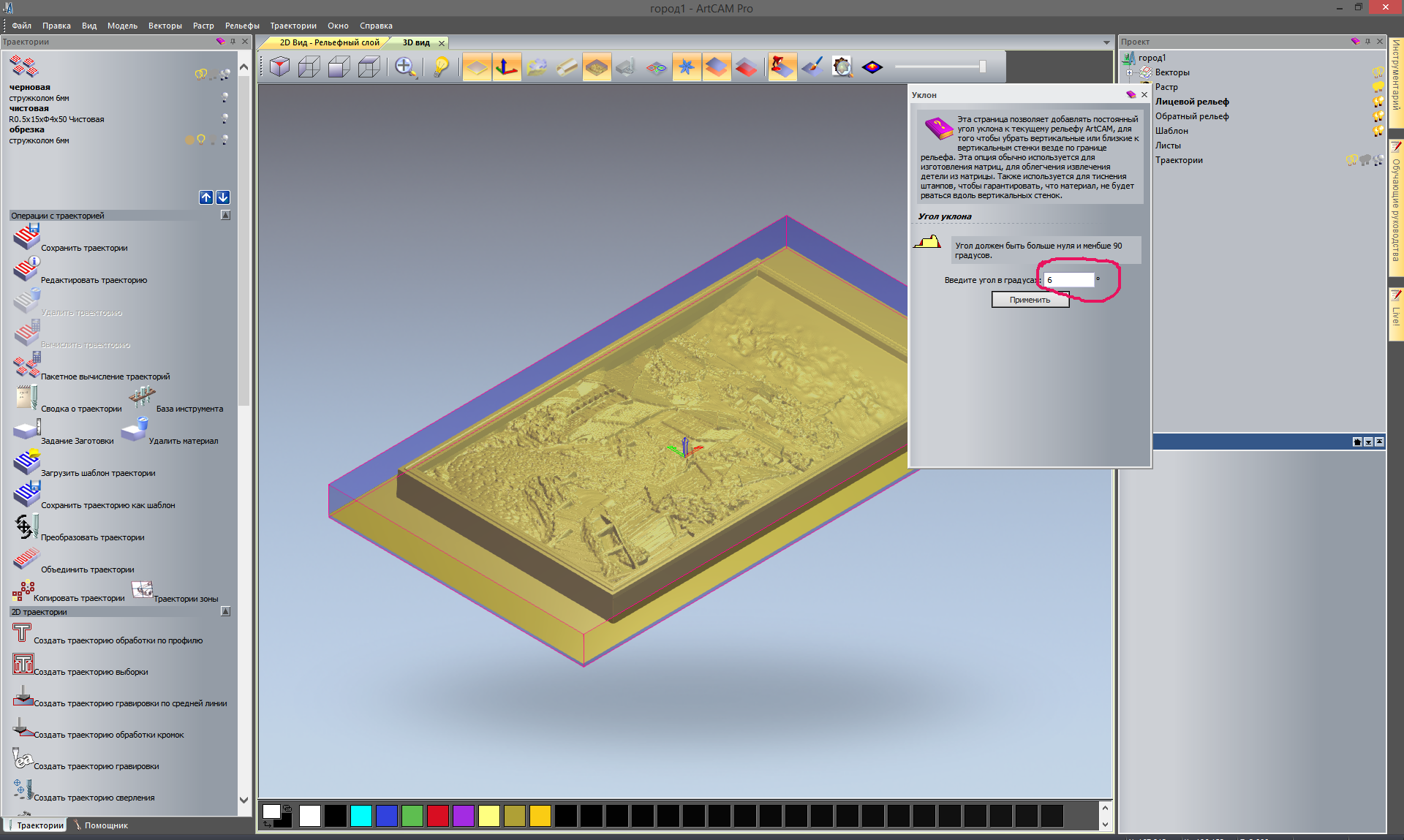Screen dimensions: 1404x840
Task: Click the paint brush icon in 3D toolbar
Action: 812,67
